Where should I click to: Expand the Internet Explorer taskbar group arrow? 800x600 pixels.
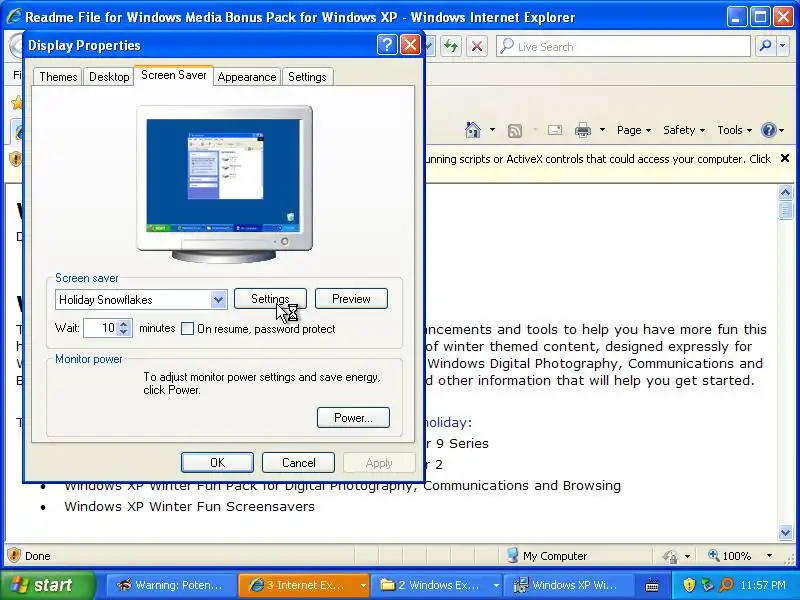[363, 585]
